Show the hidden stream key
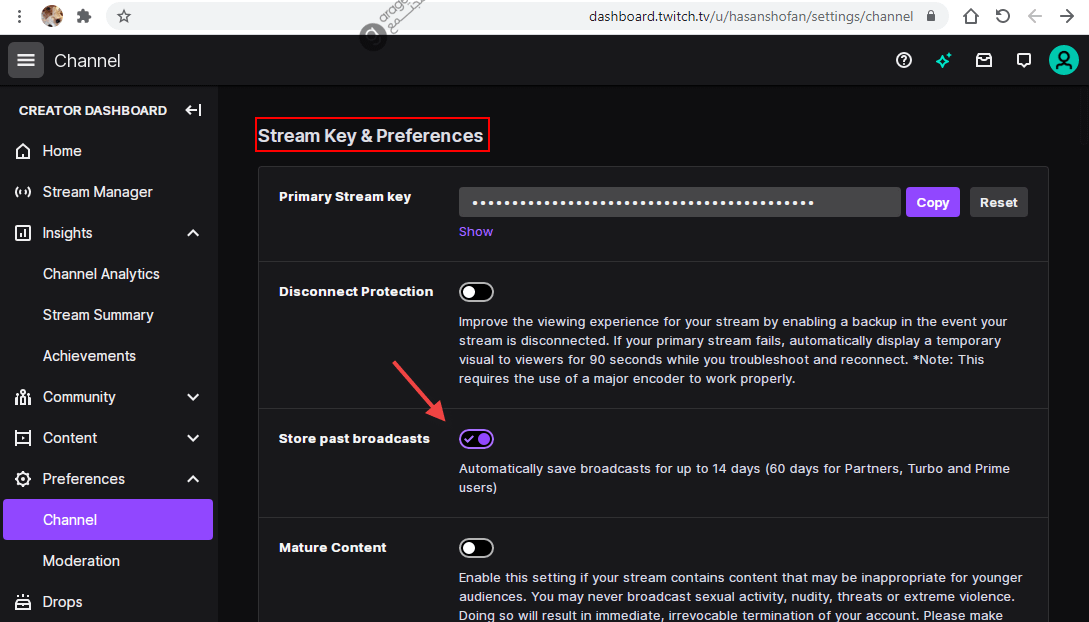1089x622 pixels. click(476, 232)
